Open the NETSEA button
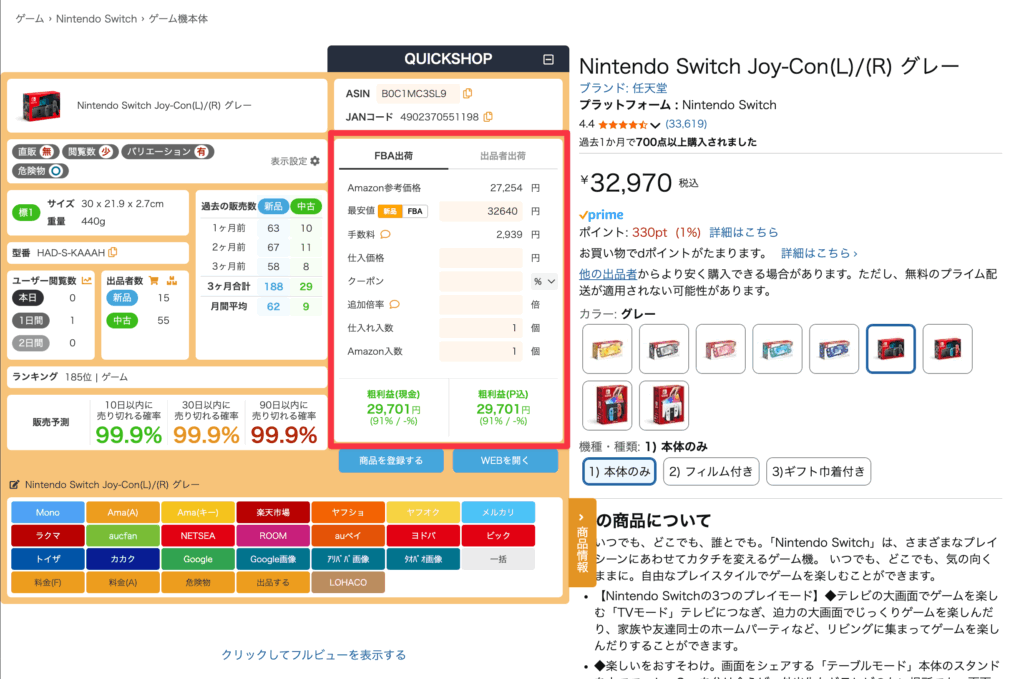 pos(198,536)
